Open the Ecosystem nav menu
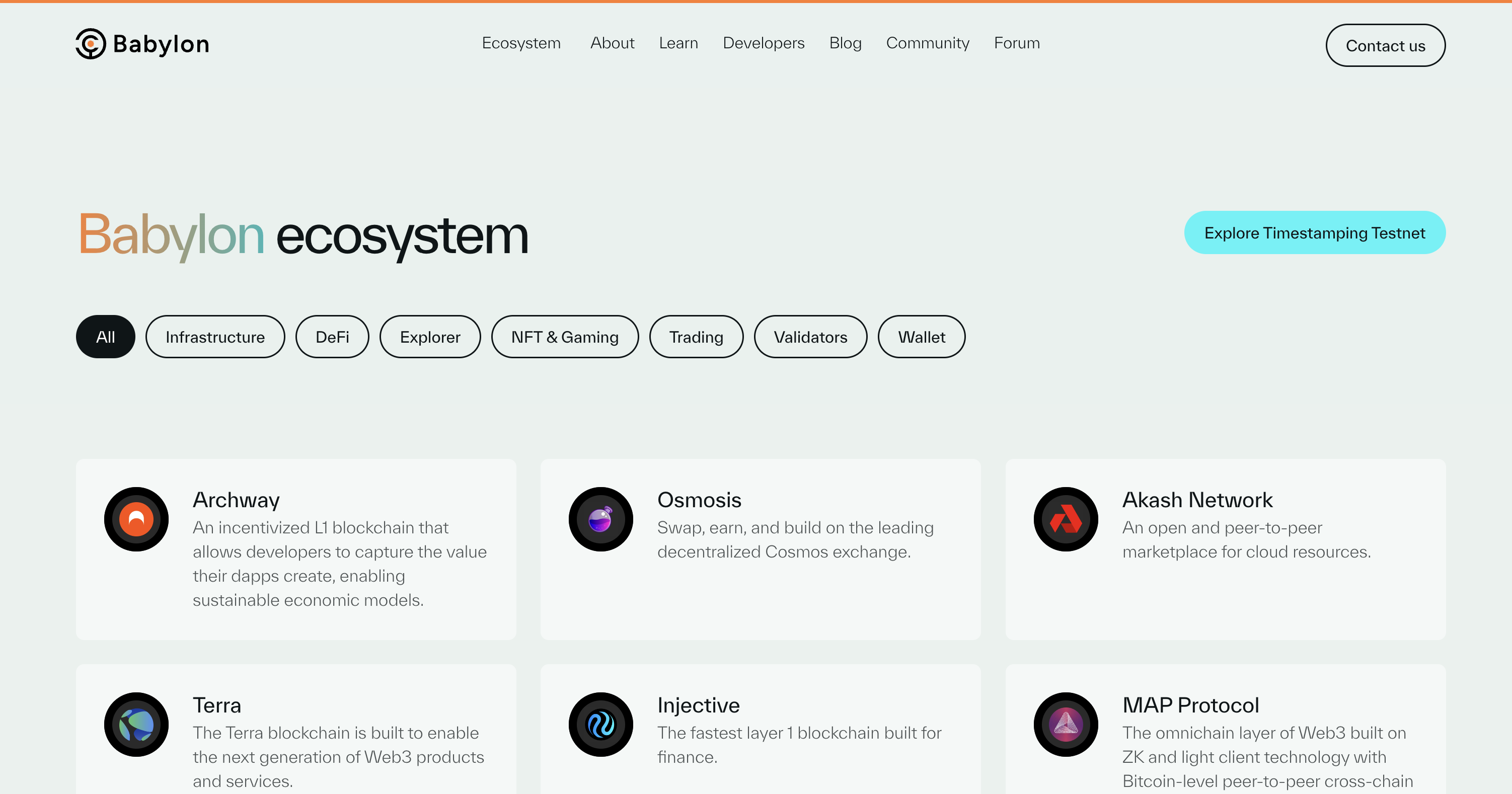1512x794 pixels. click(x=521, y=43)
